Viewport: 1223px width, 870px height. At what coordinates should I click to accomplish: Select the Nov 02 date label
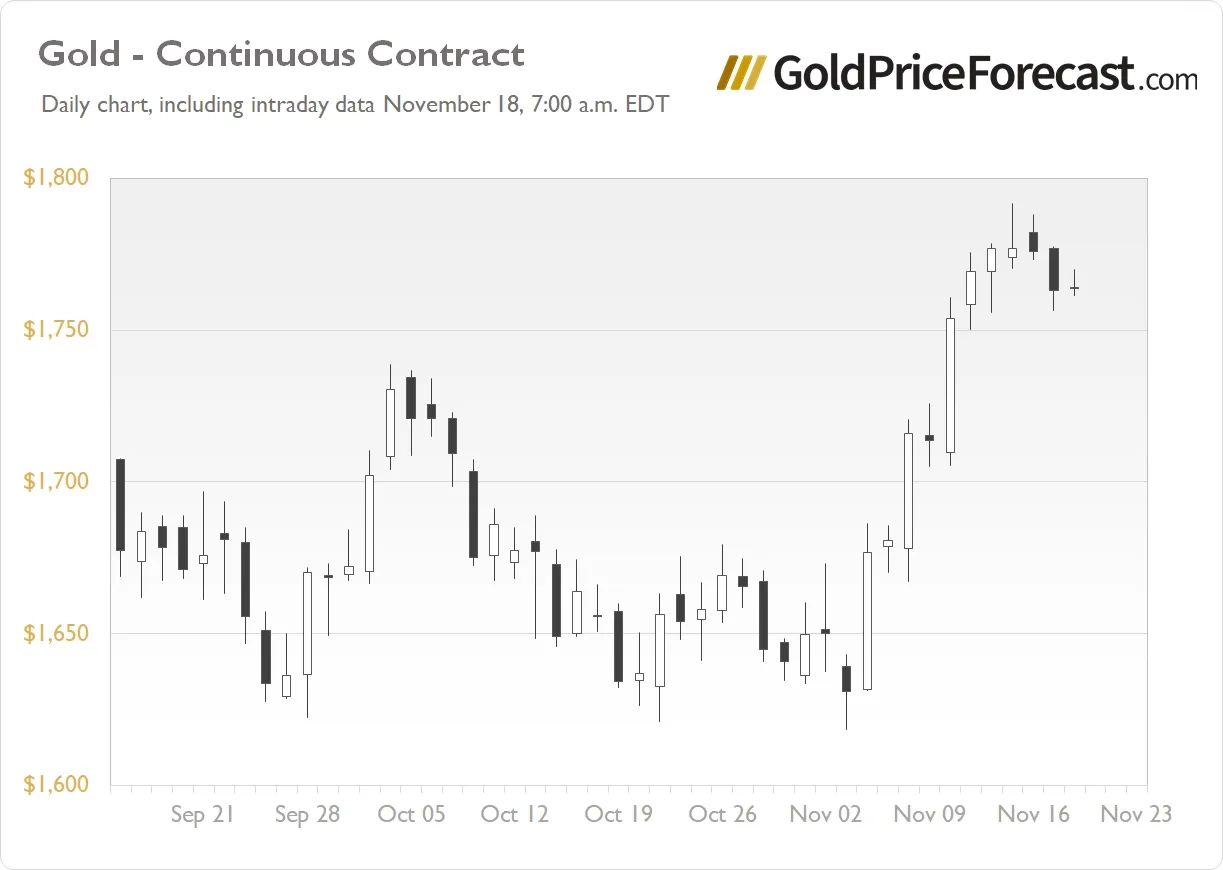tap(826, 814)
